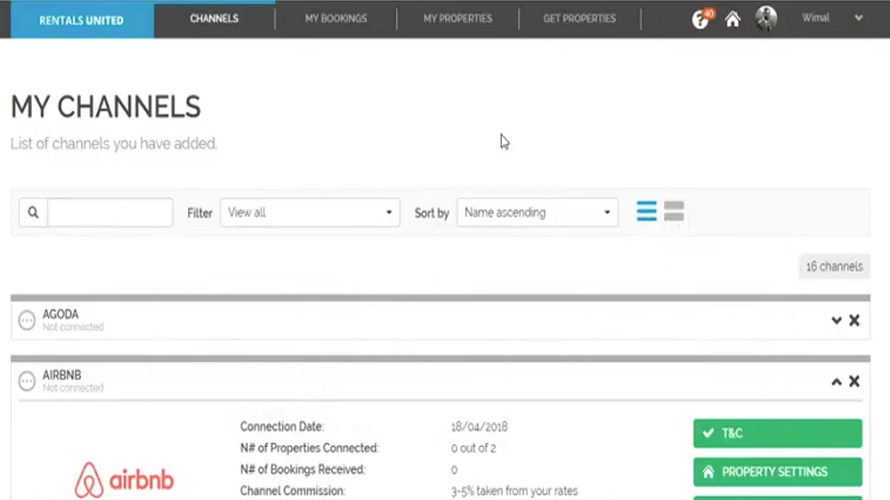Expand the Agoda channel row chevron
Image resolution: width=890 pixels, height=500 pixels.
click(x=836, y=321)
